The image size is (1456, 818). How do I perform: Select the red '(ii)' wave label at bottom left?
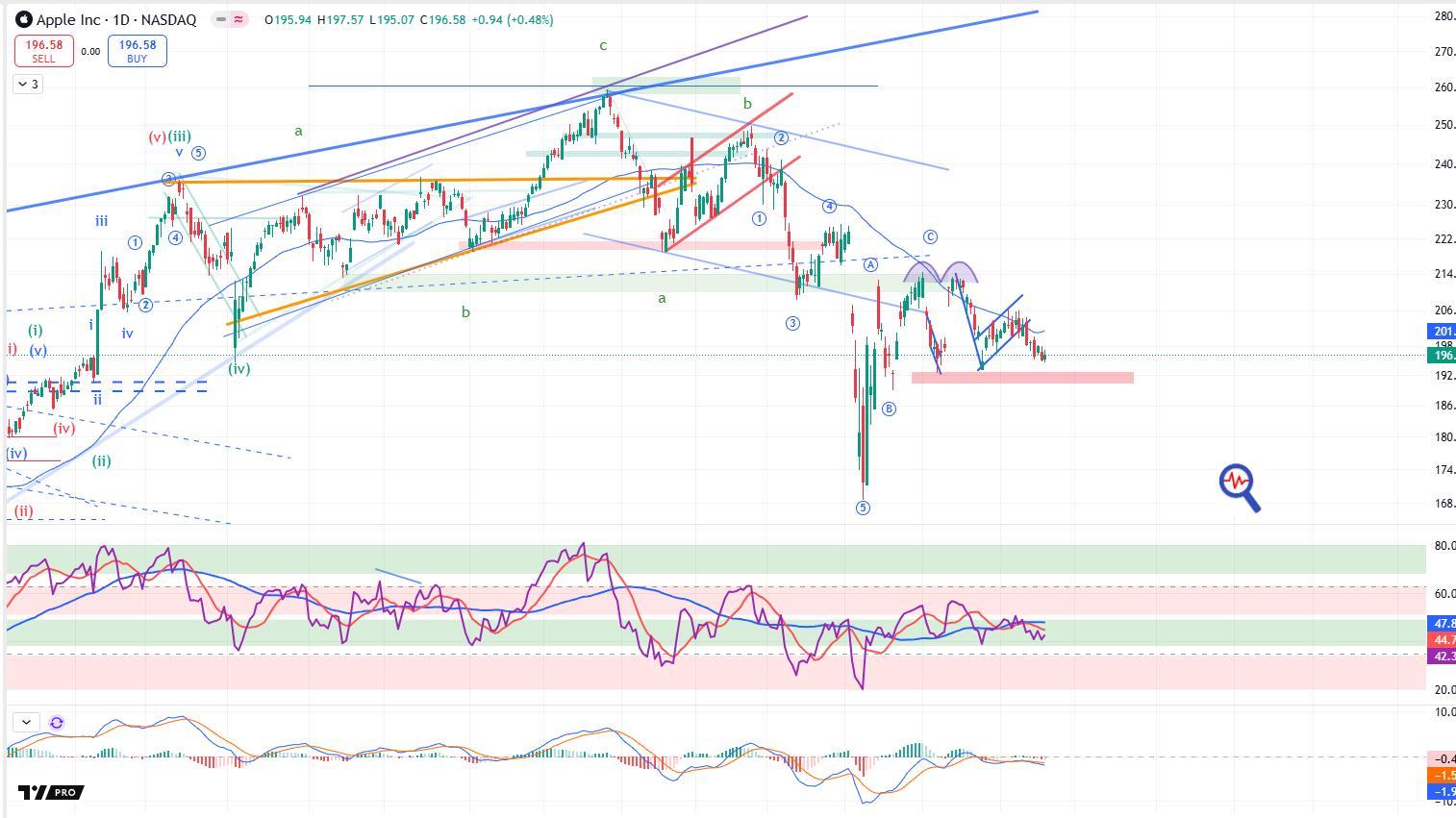tap(23, 511)
